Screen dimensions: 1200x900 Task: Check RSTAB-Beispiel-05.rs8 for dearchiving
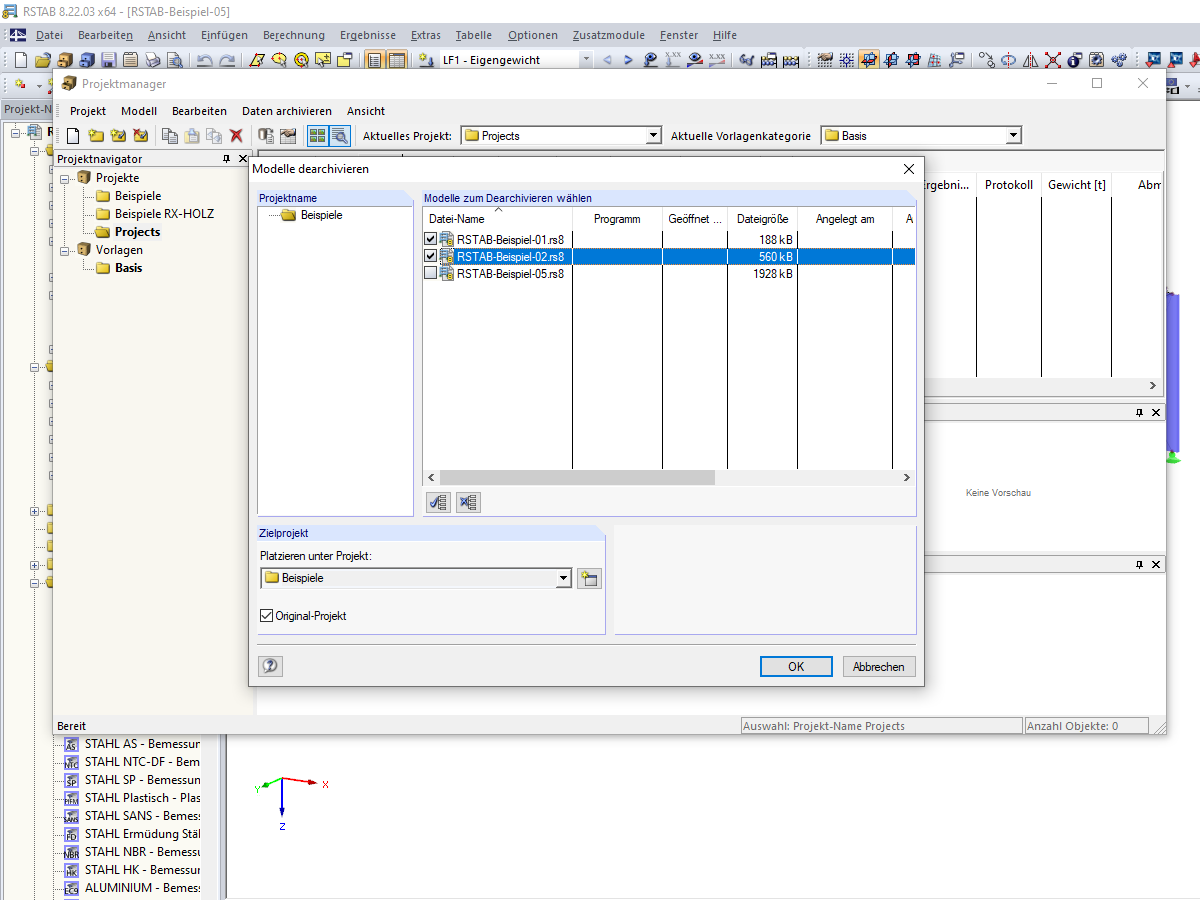click(x=431, y=272)
